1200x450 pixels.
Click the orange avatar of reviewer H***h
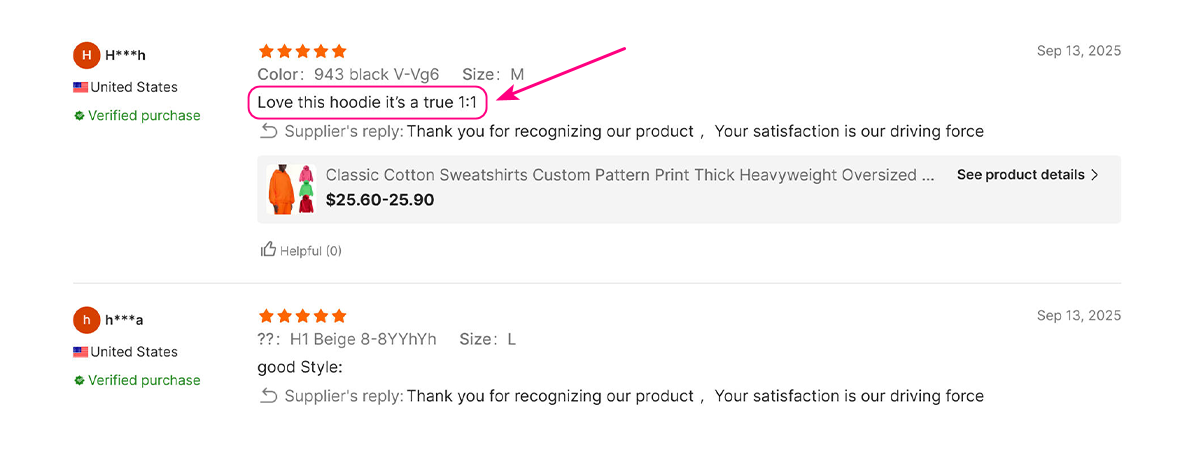point(87,55)
